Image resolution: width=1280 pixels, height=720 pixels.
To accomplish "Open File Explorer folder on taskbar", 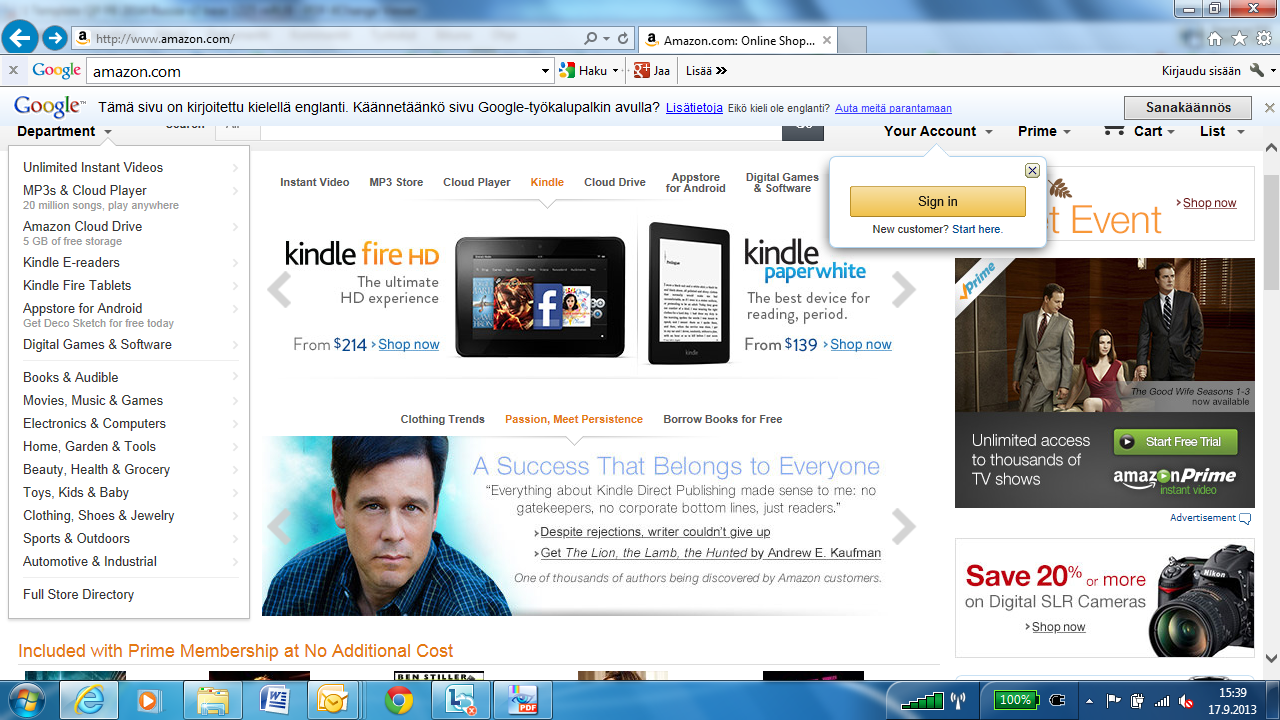I will [213, 700].
